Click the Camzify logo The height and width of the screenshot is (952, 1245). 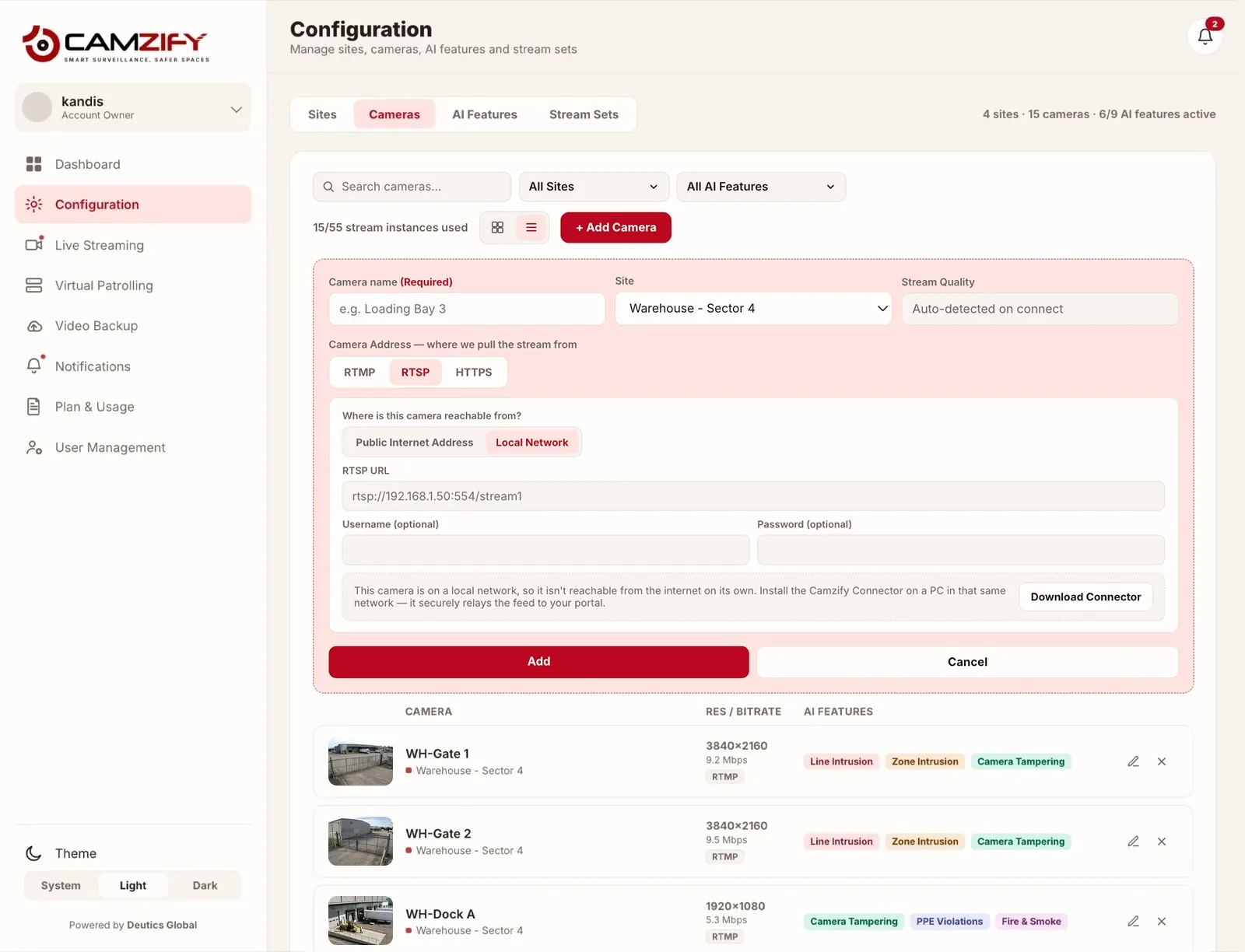coord(116,44)
